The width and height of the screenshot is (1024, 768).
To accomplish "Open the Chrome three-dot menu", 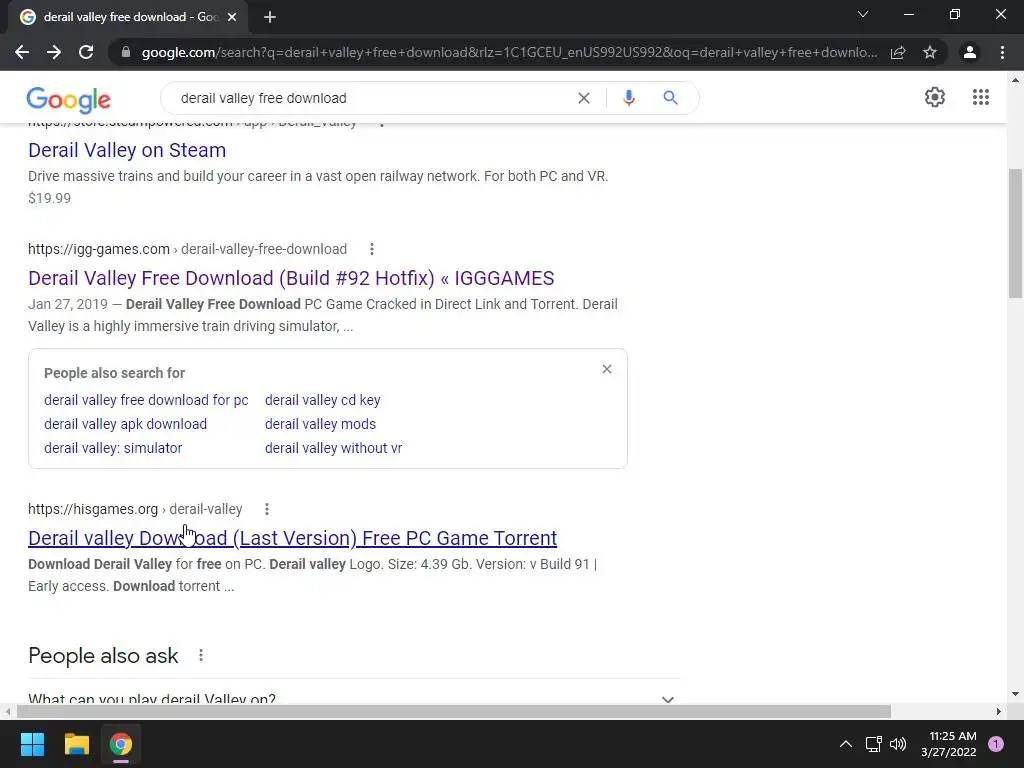I will (1002, 52).
